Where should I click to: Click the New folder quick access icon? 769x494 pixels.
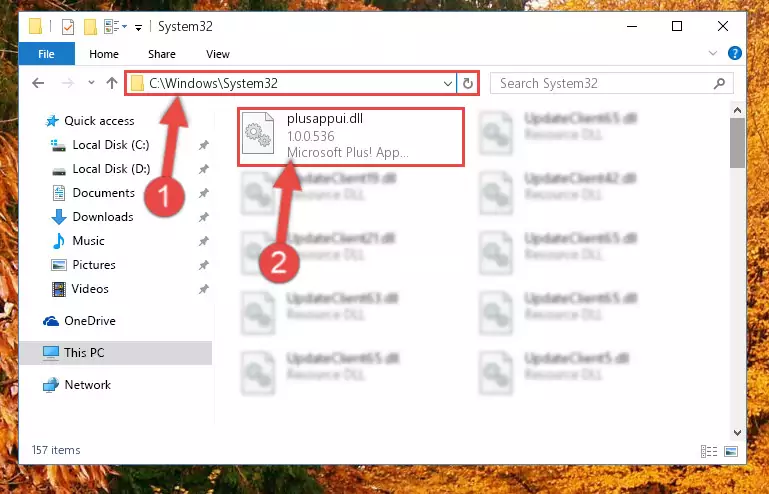coord(90,26)
